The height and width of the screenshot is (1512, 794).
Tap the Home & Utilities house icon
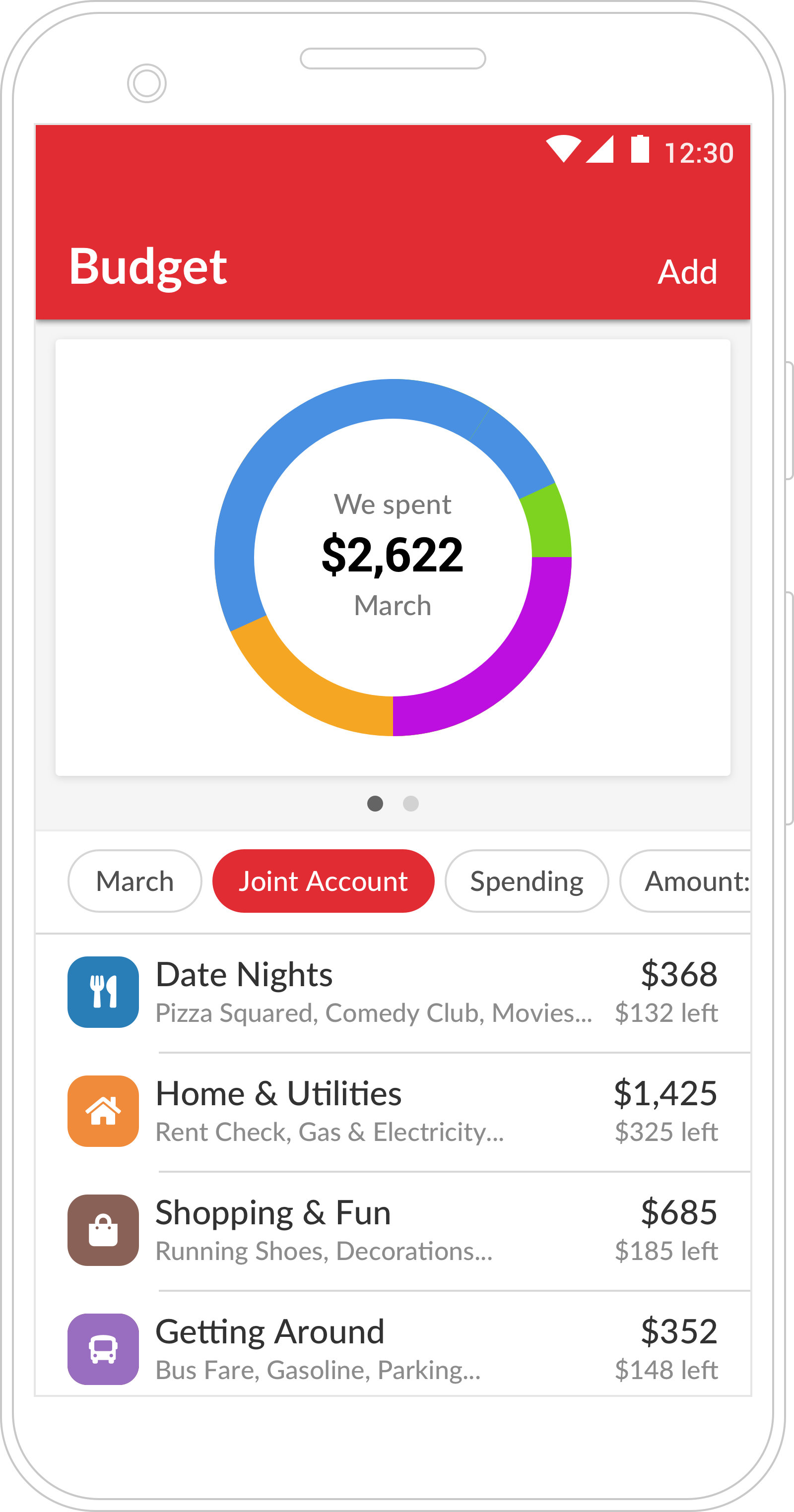tap(103, 1111)
